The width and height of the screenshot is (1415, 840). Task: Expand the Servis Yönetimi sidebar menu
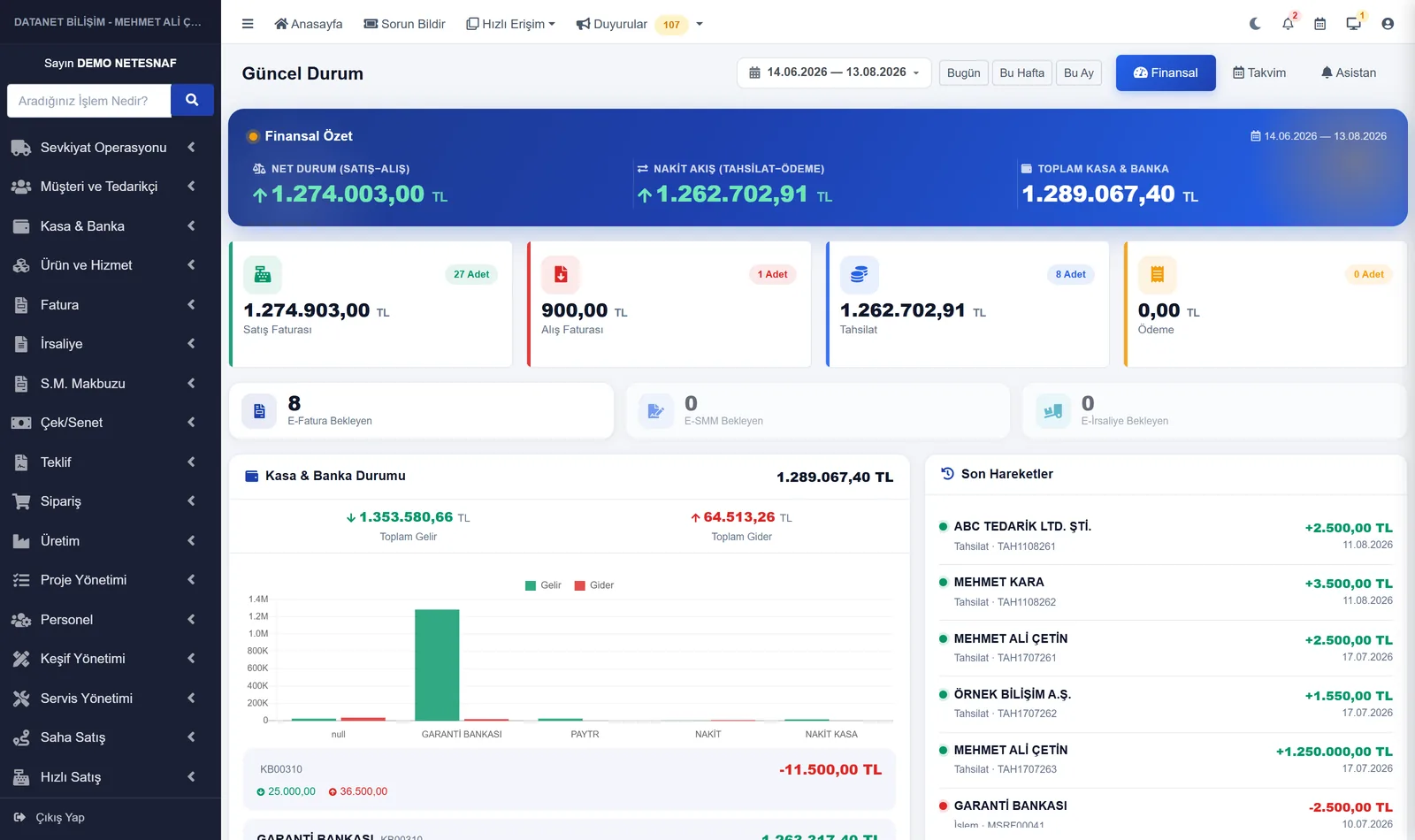[111, 699]
